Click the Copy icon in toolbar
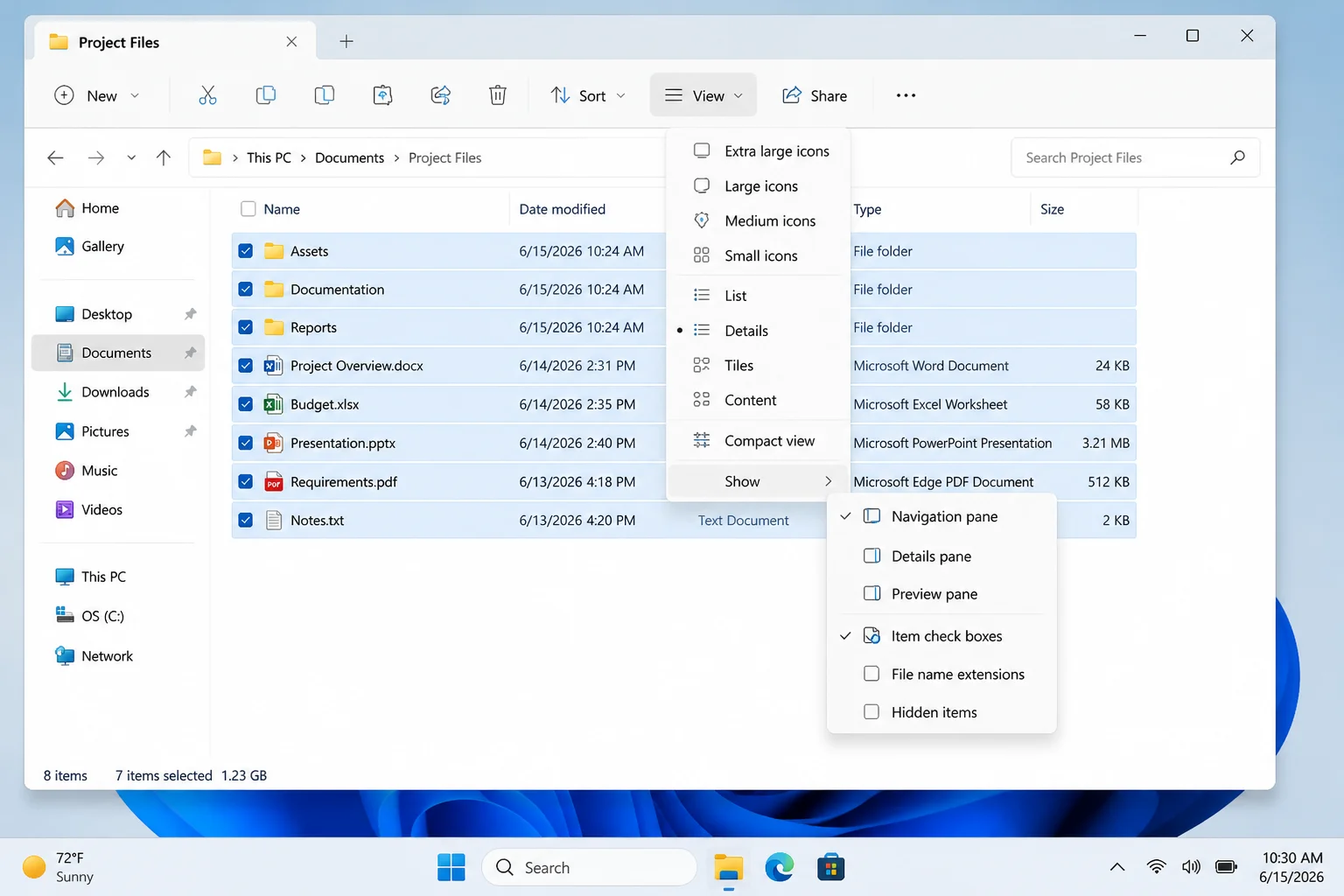 [x=266, y=95]
